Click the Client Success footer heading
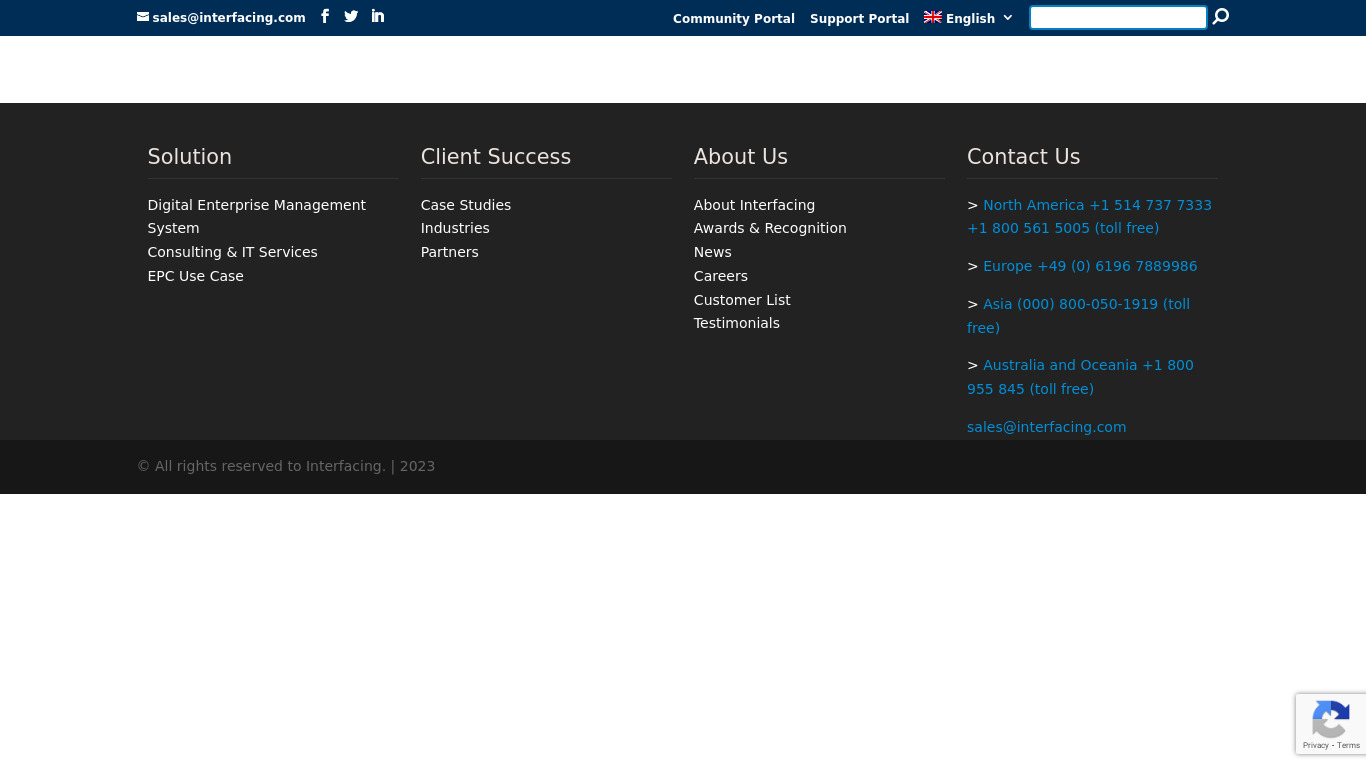The width and height of the screenshot is (1366, 768). (x=496, y=157)
